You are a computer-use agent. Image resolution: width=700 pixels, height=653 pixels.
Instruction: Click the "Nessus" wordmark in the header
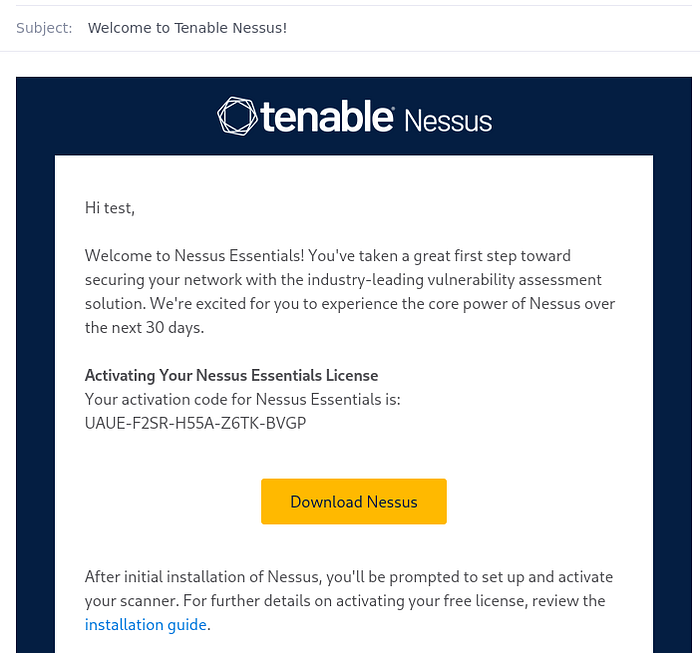click(448, 121)
